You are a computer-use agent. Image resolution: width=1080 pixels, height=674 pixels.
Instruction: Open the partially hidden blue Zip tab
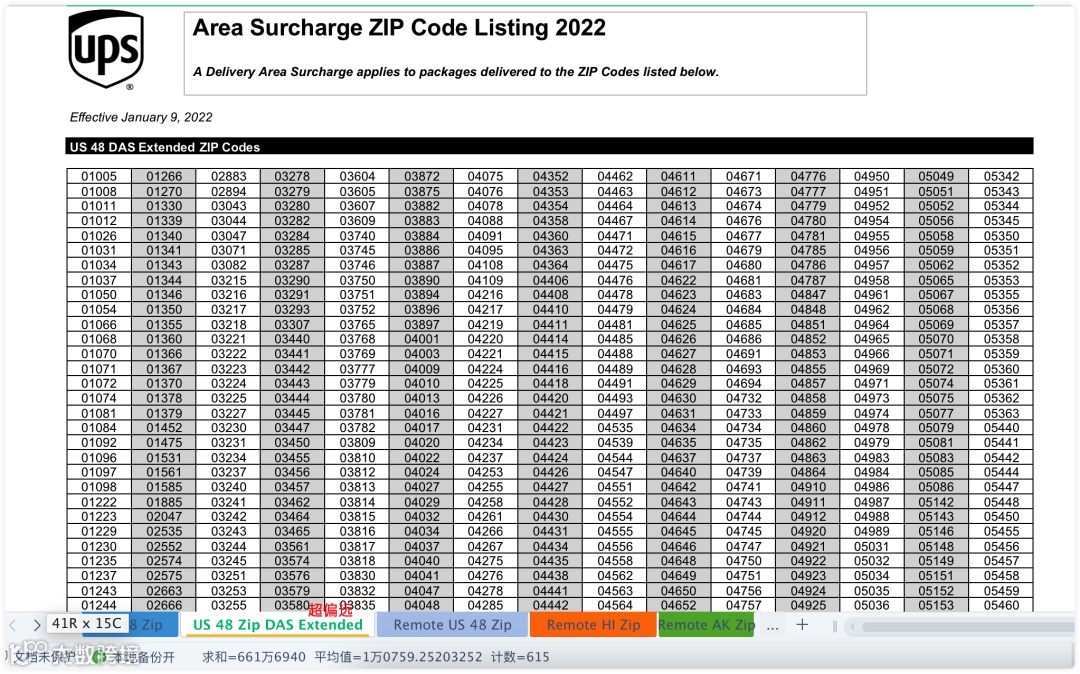point(146,624)
